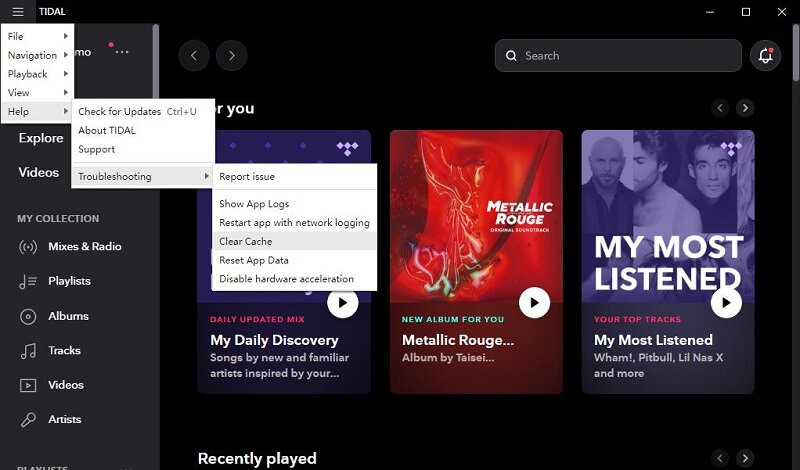Select About TIDAL

coord(143,130)
